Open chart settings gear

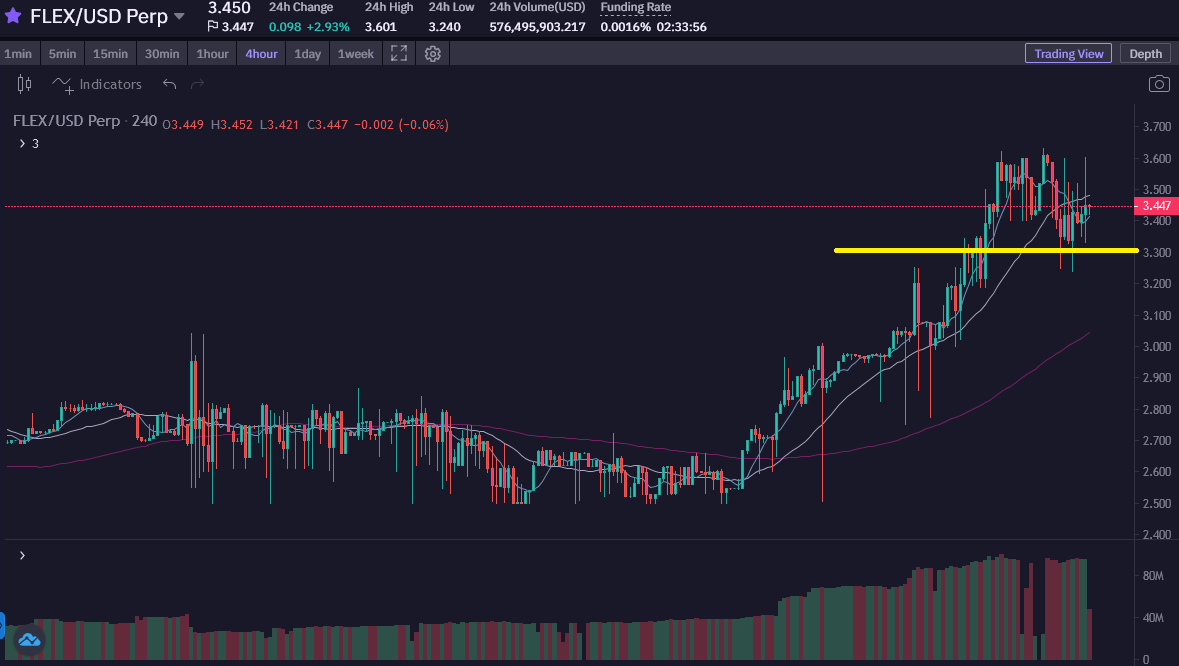click(x=432, y=53)
